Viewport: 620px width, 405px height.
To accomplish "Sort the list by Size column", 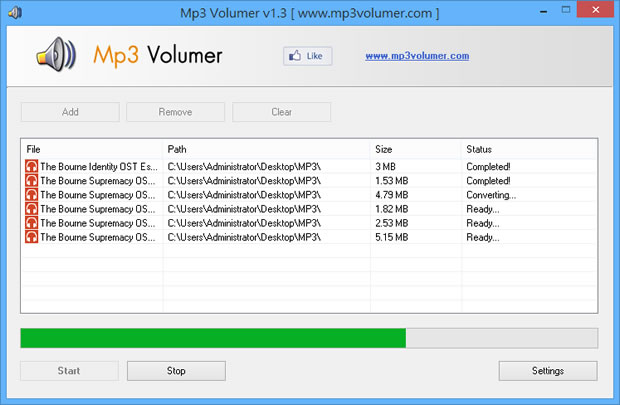I will tap(415, 149).
